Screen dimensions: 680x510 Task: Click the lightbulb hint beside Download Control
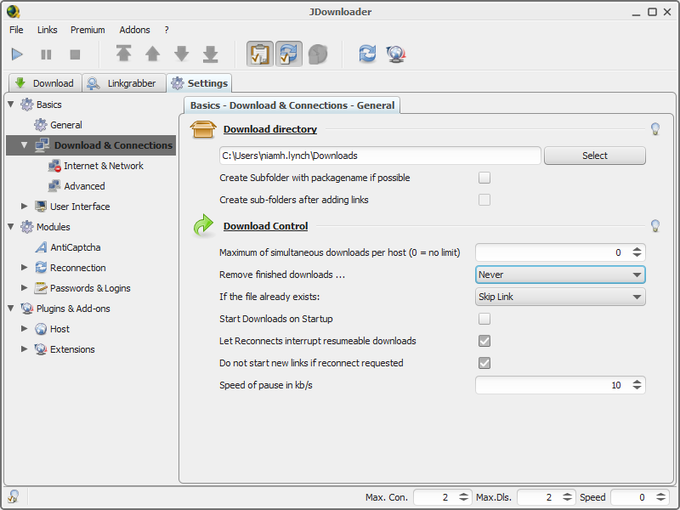[655, 226]
